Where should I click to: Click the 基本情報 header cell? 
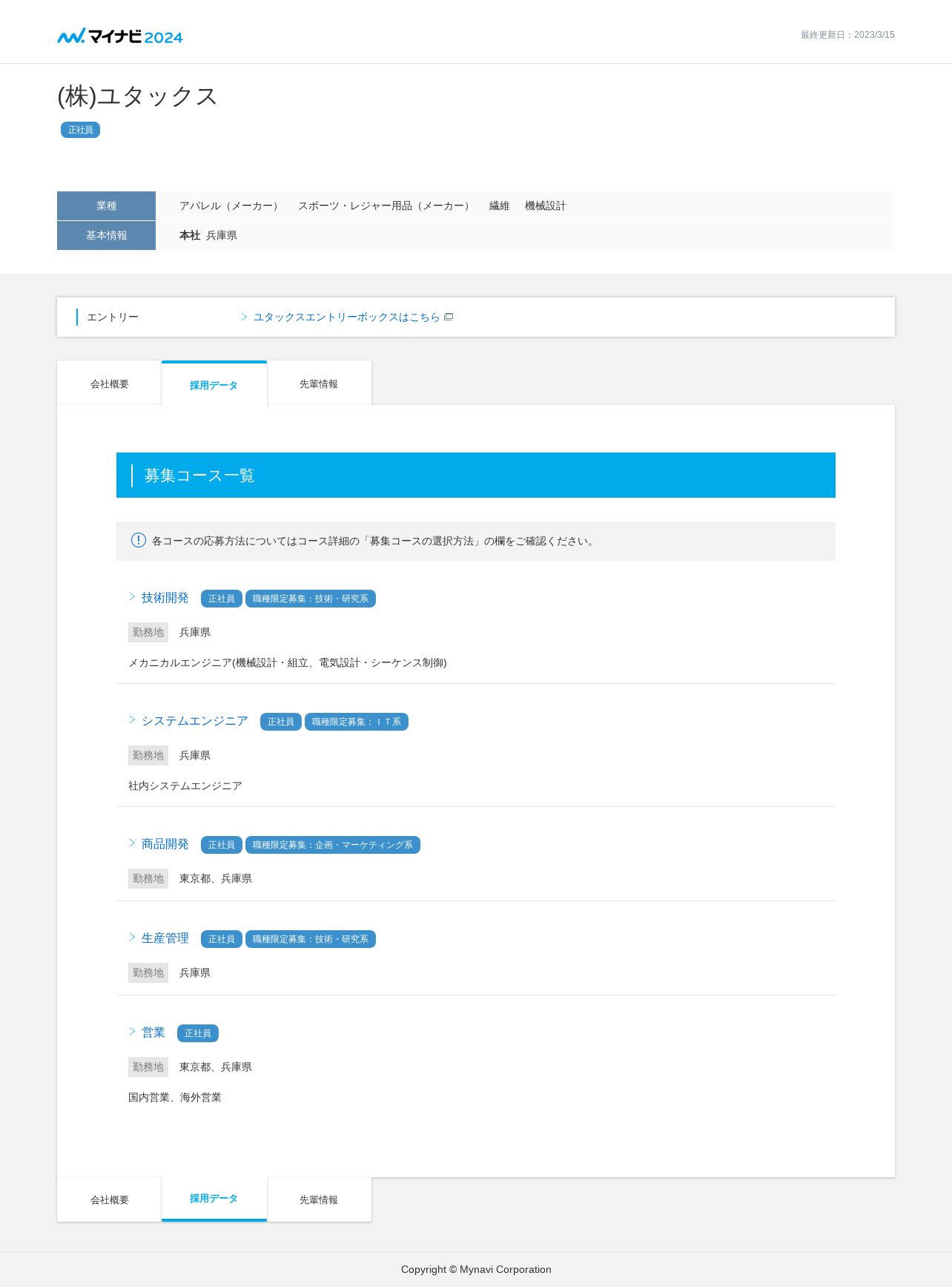tap(106, 235)
